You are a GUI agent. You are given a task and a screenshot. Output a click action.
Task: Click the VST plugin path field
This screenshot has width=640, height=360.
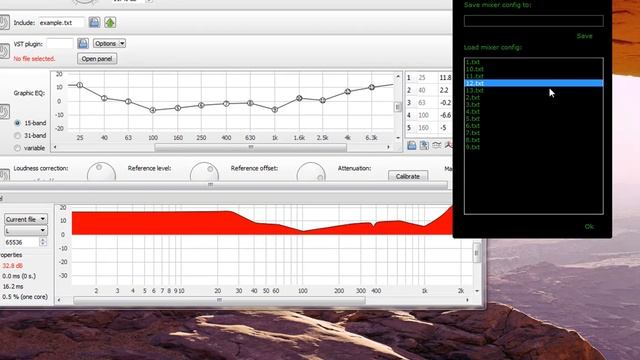pyautogui.click(x=60, y=43)
